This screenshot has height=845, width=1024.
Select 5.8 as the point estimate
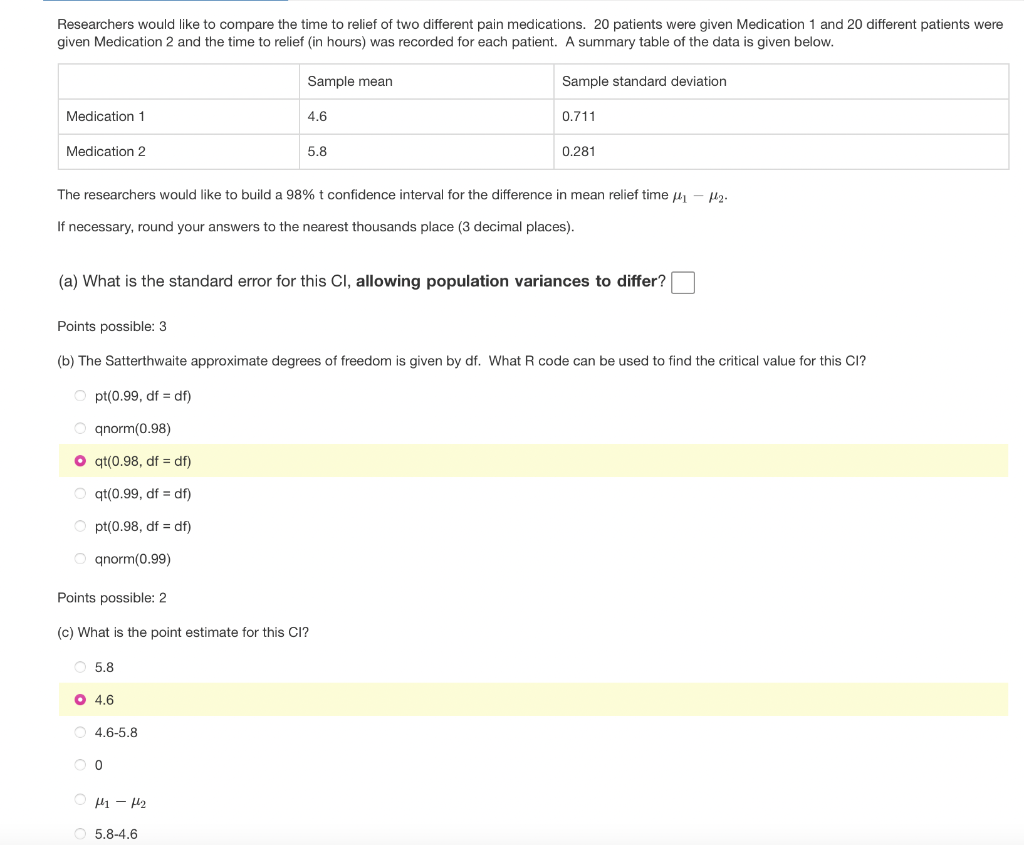click(x=79, y=667)
